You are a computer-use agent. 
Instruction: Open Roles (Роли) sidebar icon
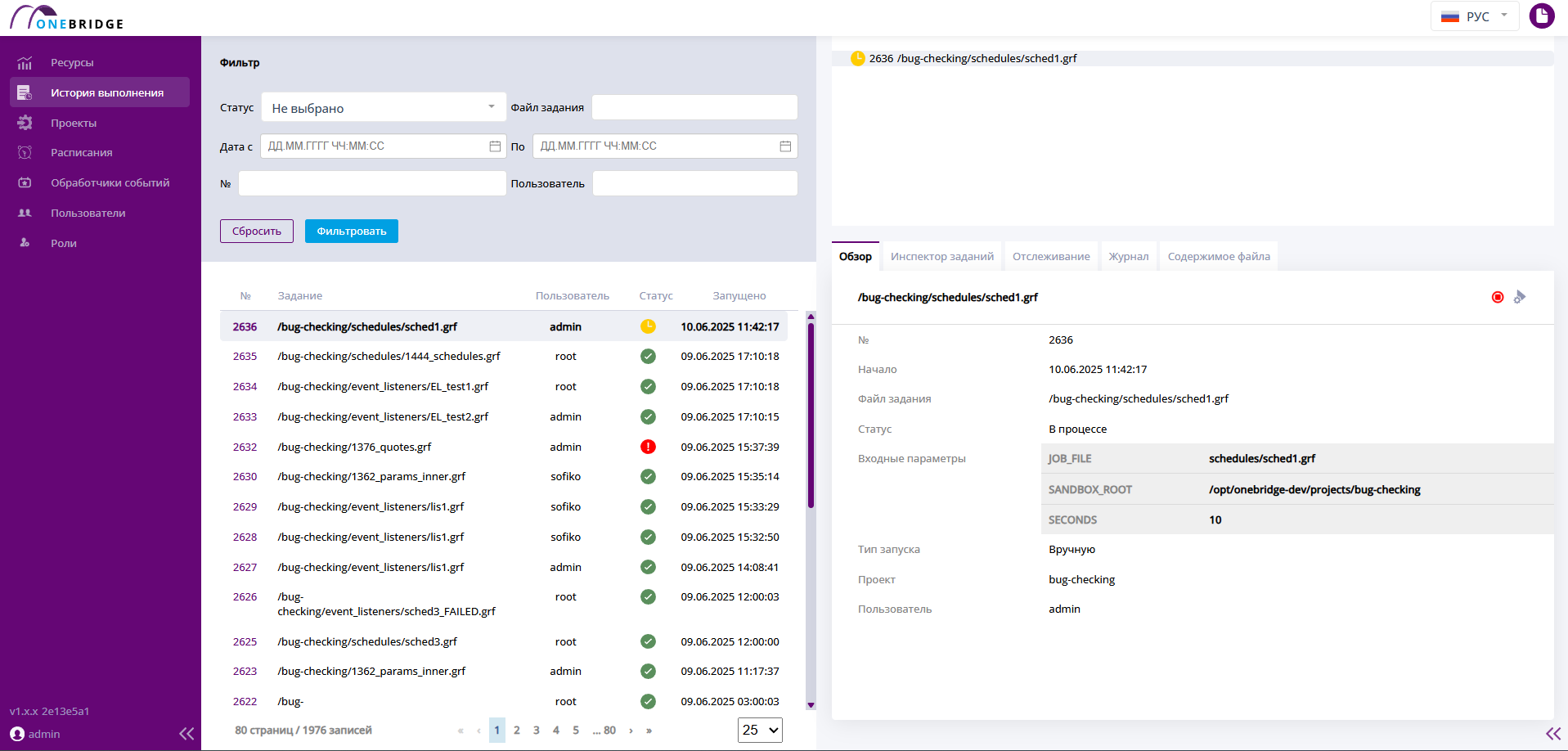tap(25, 243)
